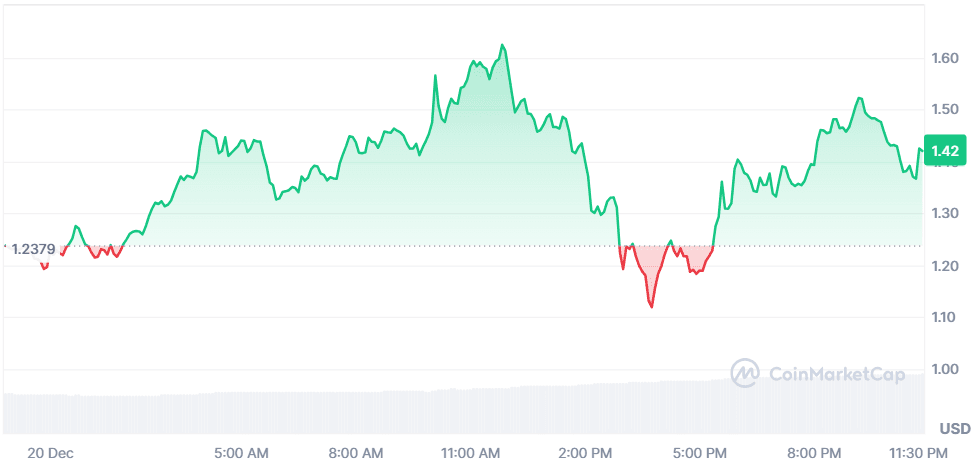This screenshot has height=462, width=975.
Task: Click the 11:30 PM time marker
Action: 917,453
